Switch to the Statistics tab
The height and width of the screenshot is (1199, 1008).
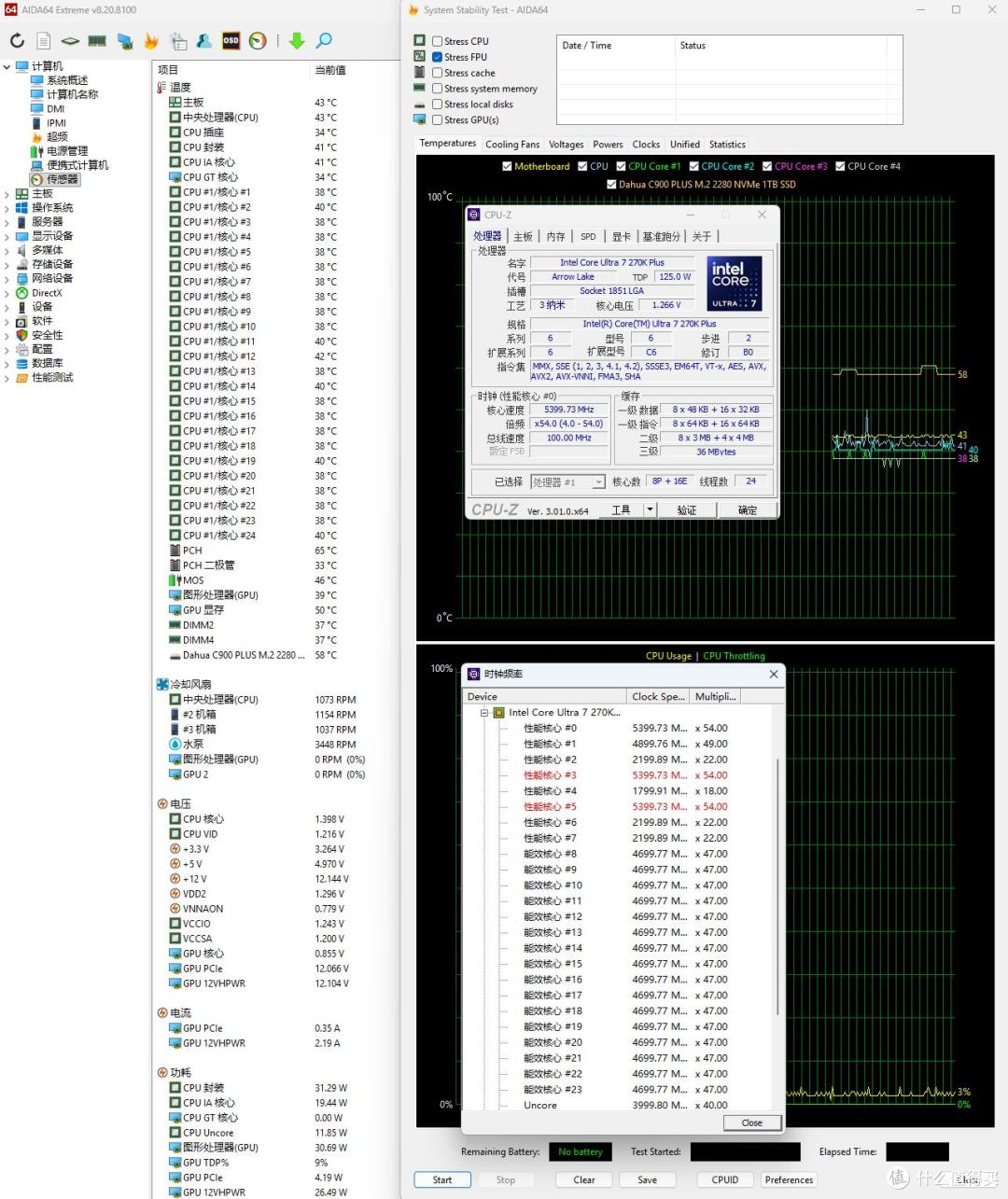click(727, 145)
